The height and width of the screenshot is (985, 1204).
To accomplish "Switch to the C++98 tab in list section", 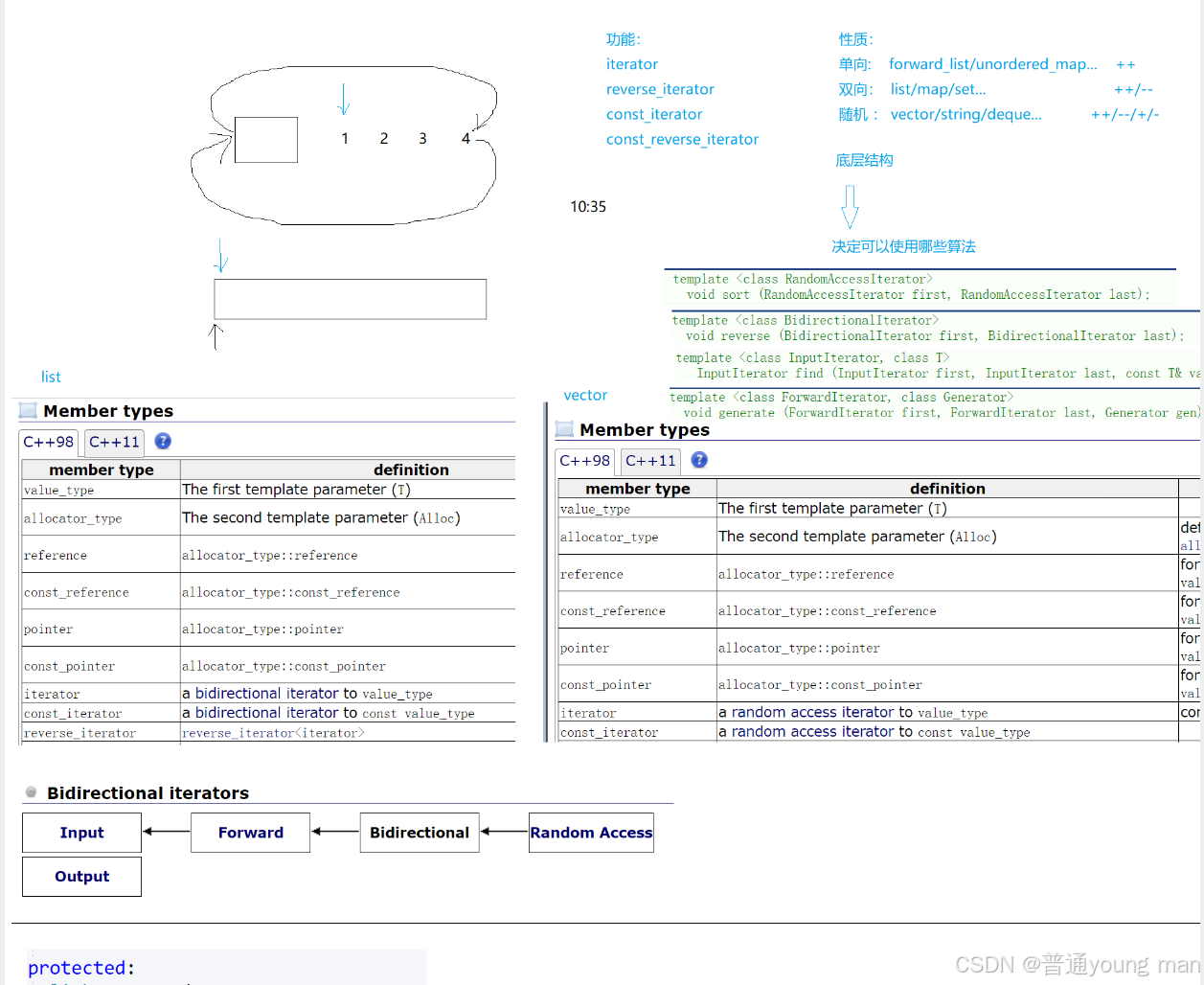I will 48,442.
